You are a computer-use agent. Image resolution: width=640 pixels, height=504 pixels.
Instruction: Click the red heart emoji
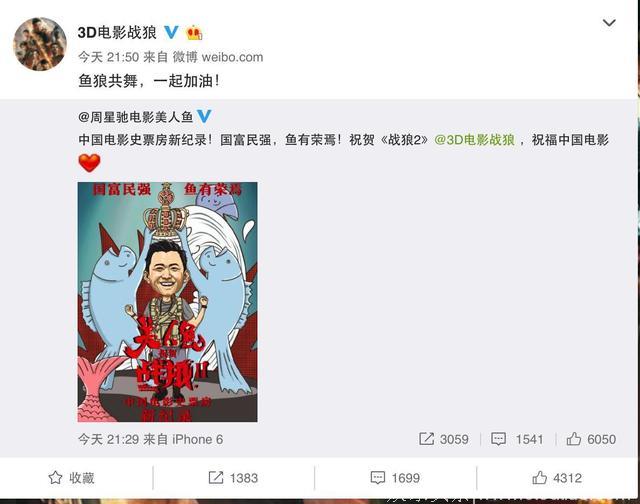pos(89,163)
